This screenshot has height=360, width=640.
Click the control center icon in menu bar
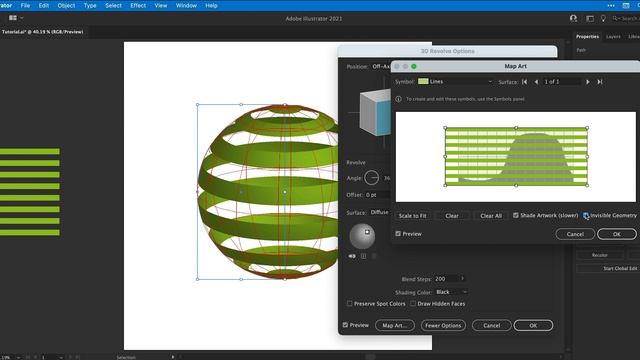[x=626, y=6]
